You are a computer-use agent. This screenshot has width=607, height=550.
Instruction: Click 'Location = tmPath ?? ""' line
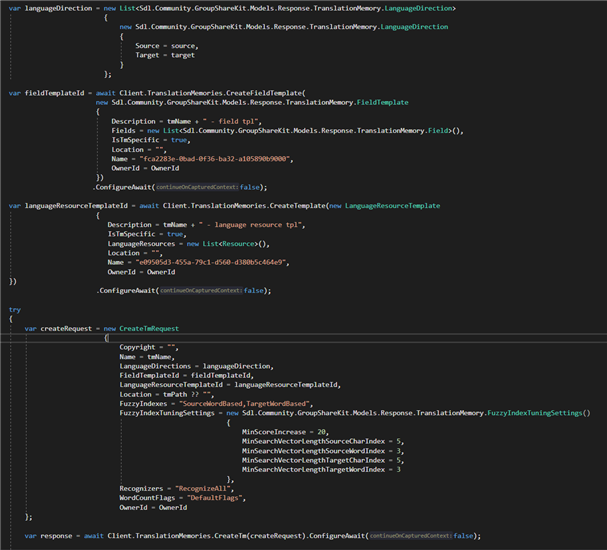167,394
